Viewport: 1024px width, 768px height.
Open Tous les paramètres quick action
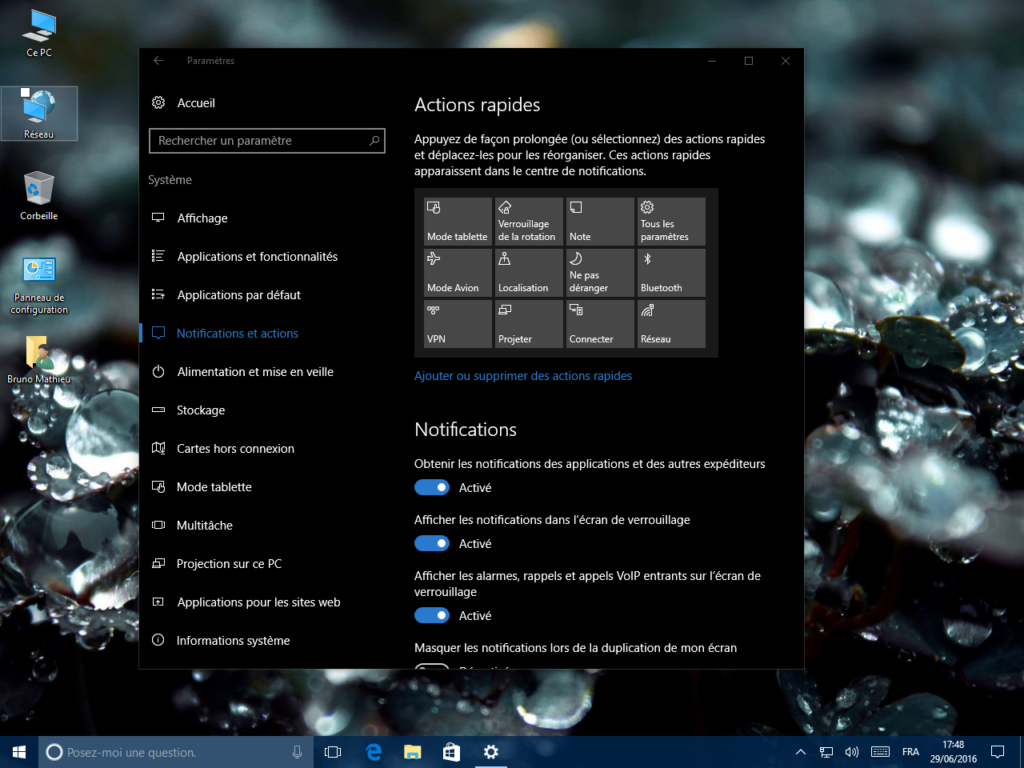point(670,221)
